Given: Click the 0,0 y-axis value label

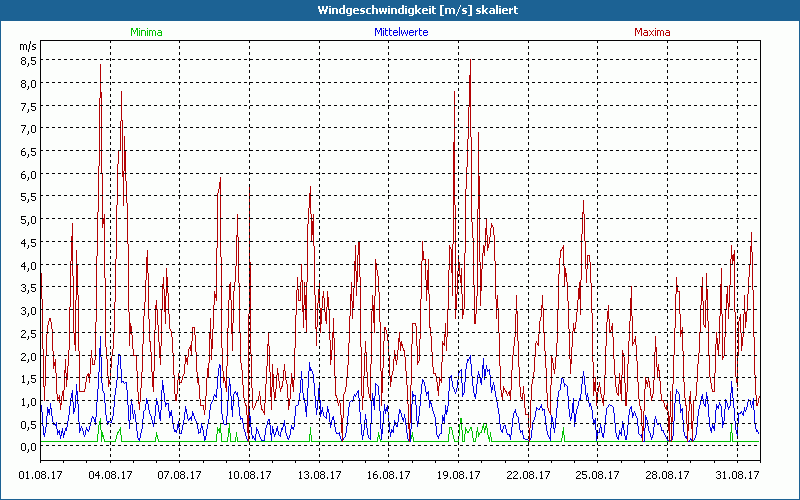Looking at the screenshot, I should coord(28,447).
